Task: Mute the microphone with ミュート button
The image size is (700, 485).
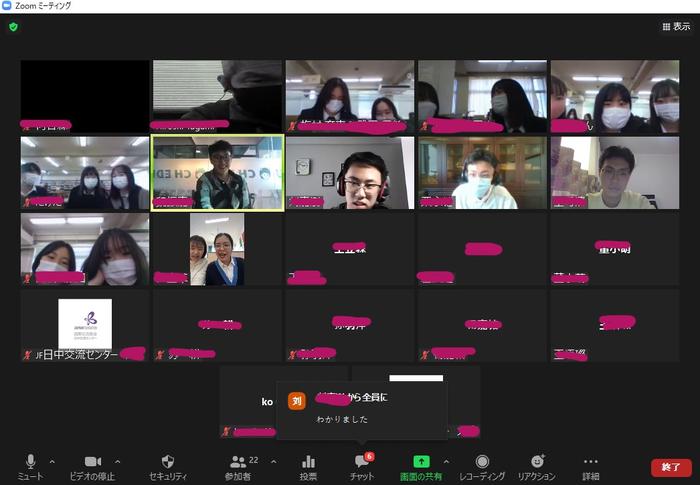Action: click(x=30, y=467)
